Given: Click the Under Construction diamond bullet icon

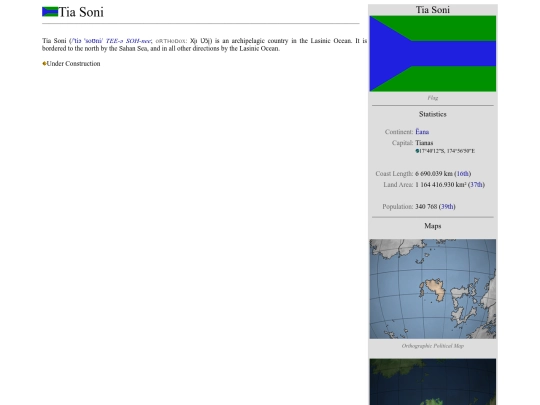Looking at the screenshot, I should point(44,63).
